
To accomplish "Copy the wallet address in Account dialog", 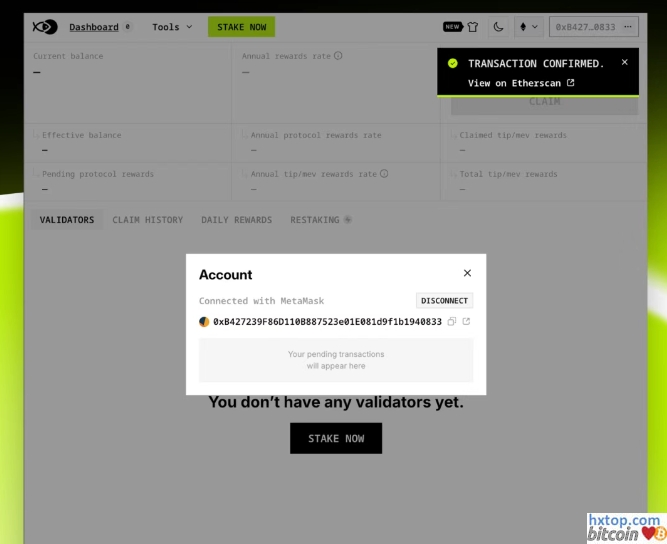I will click(452, 322).
